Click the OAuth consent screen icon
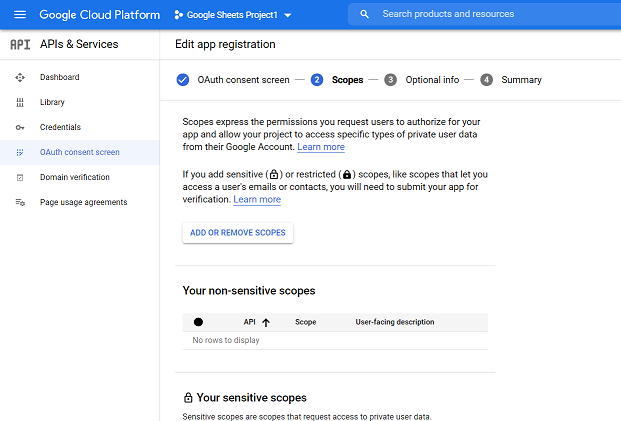The image size is (621, 421). click(x=20, y=152)
